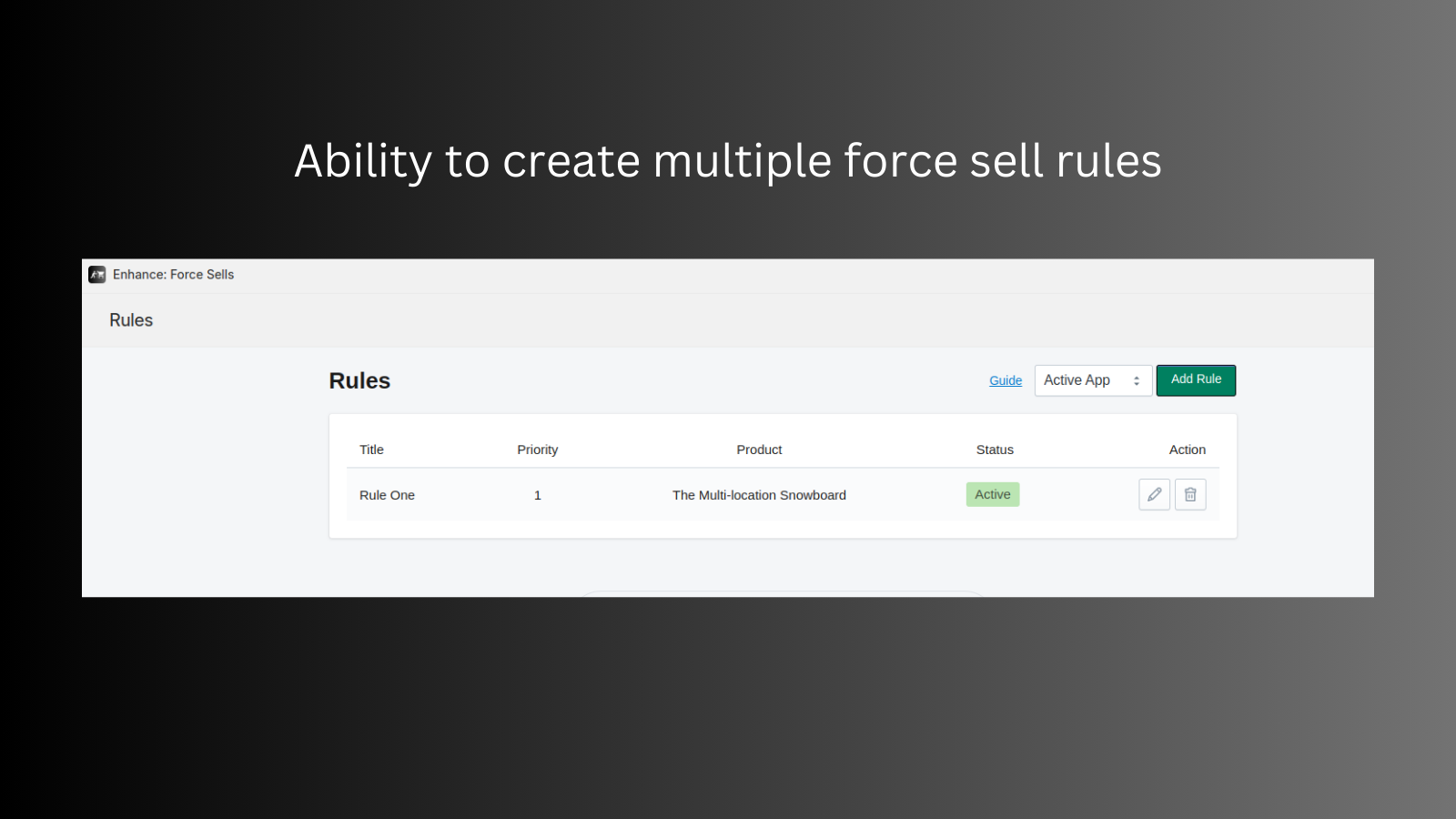Click the bold Rules page heading

(359, 381)
